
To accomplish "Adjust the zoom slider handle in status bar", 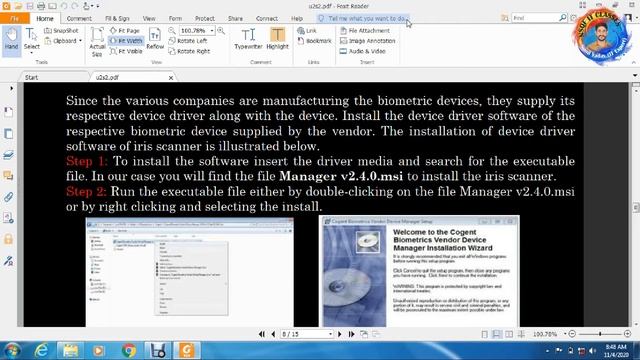I will [x=600, y=334].
